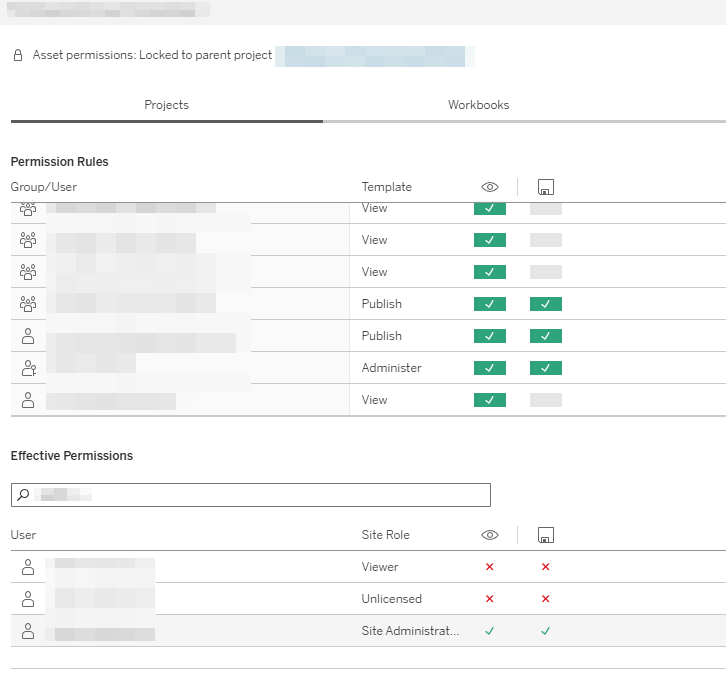Click the user icon in the Viewer row

tap(28, 567)
